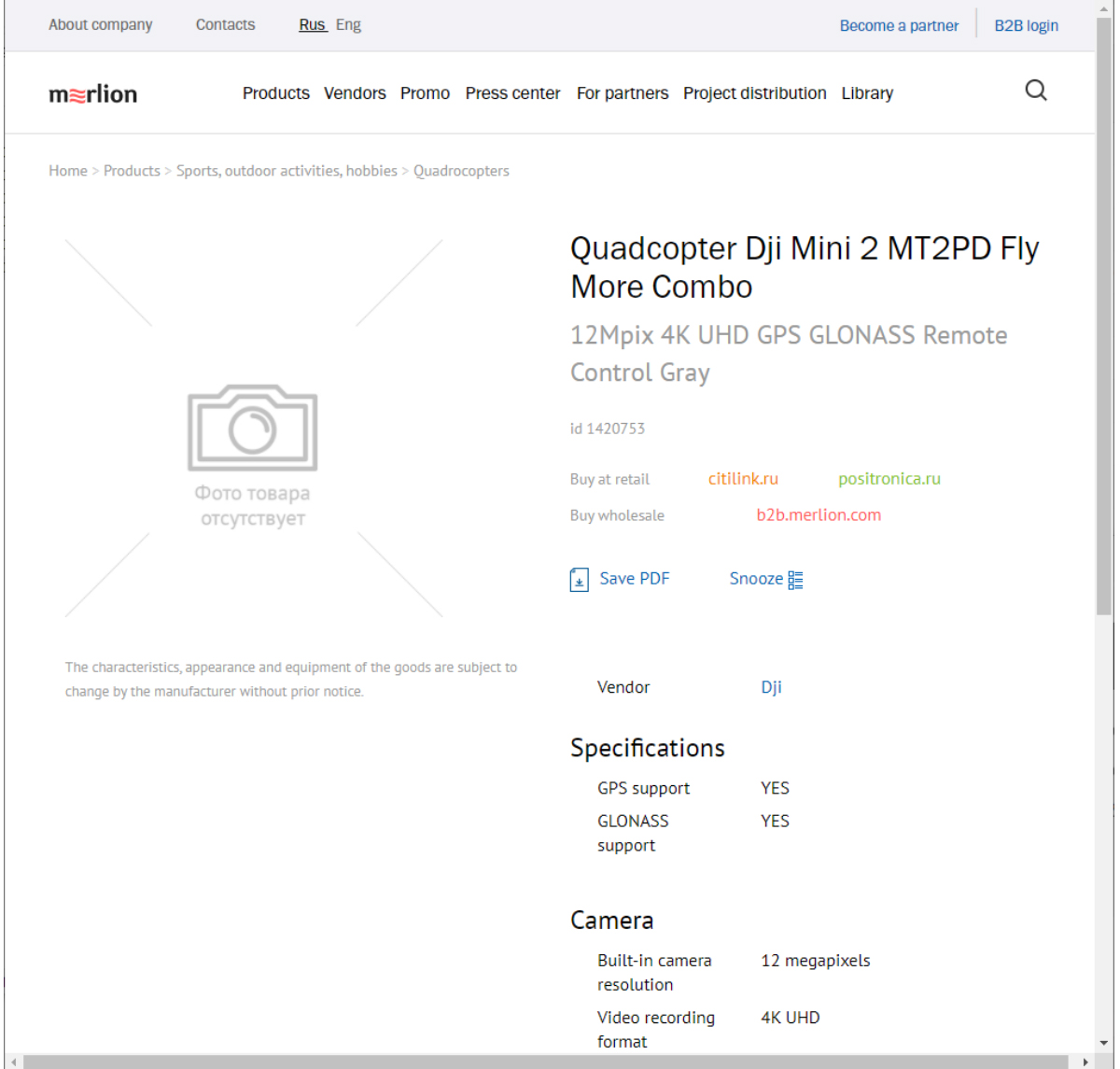Click the GPS support label
The width and height of the screenshot is (1120, 1069).
click(x=643, y=788)
